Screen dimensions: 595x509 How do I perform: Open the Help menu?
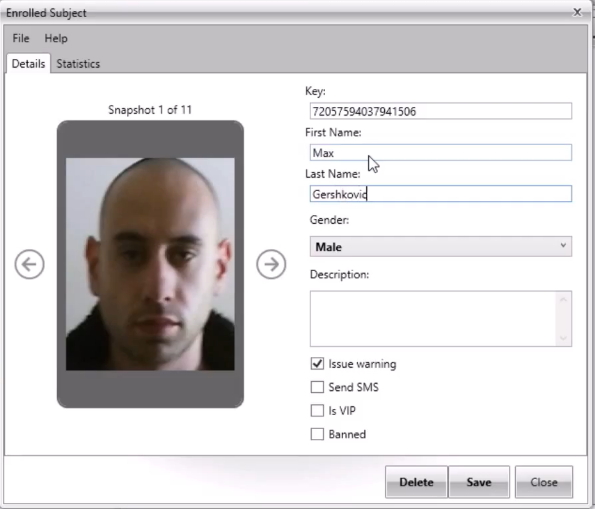tap(56, 38)
